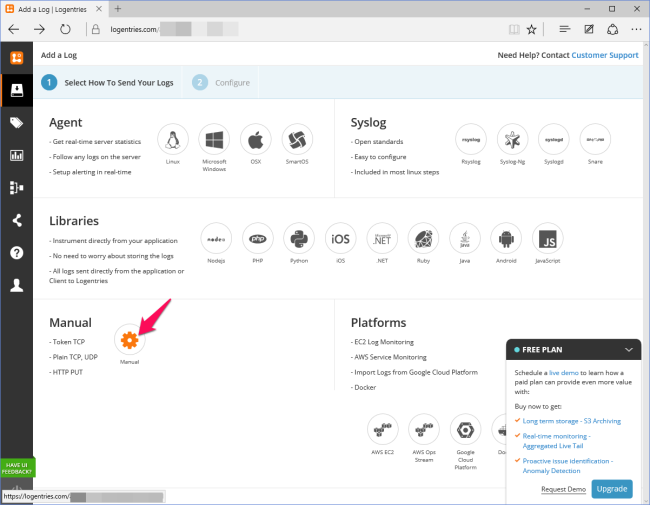Click the Logentries logo in sidebar
The height and width of the screenshot is (505, 650).
click(x=17, y=58)
